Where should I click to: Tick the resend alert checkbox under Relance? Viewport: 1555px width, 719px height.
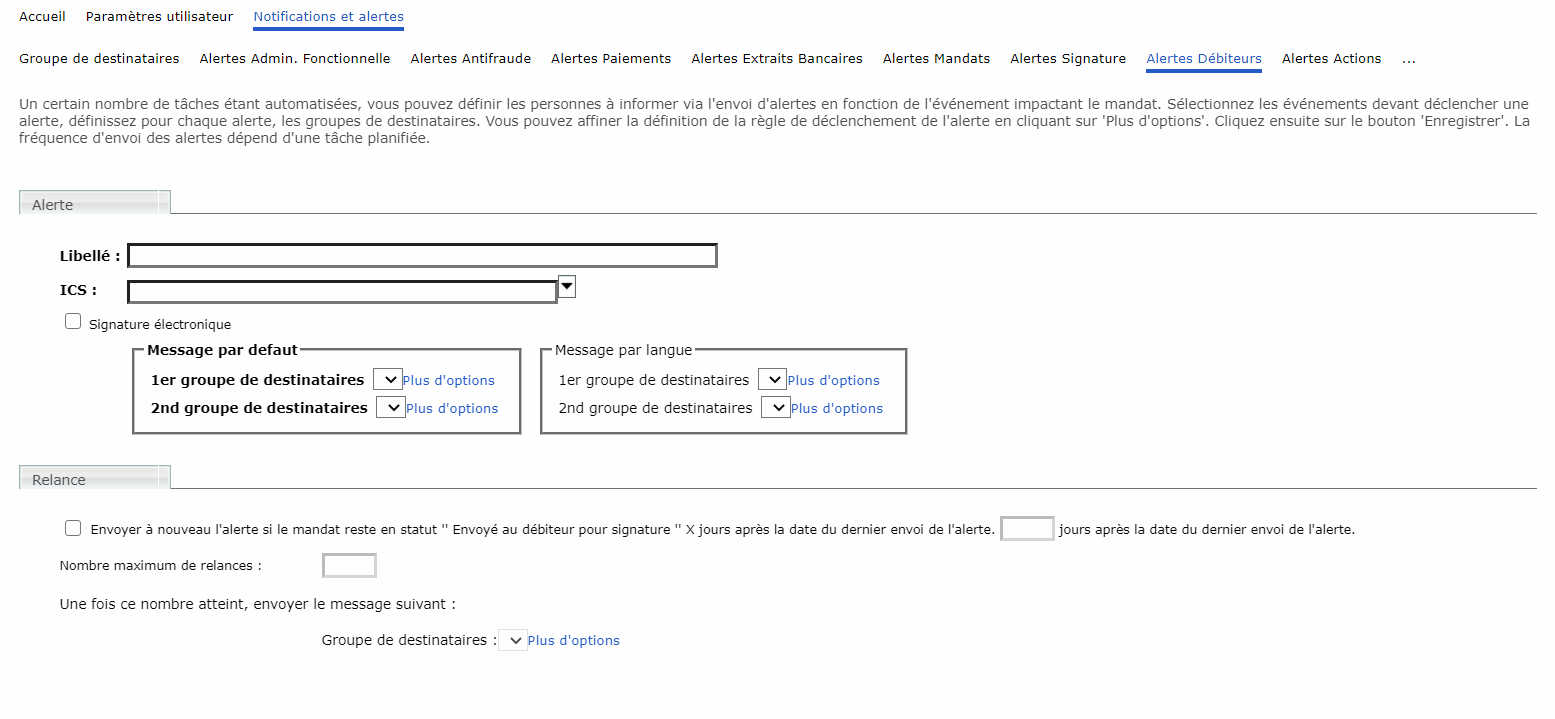(73, 529)
